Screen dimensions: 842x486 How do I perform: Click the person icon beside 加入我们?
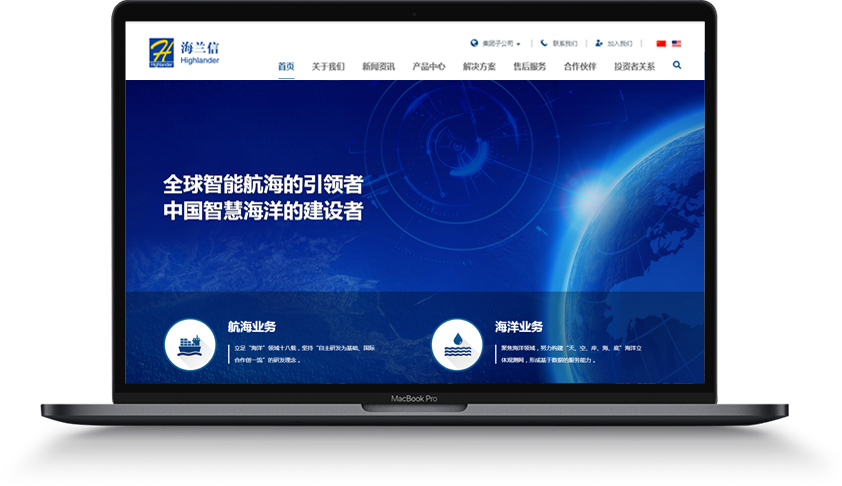[x=599, y=44]
